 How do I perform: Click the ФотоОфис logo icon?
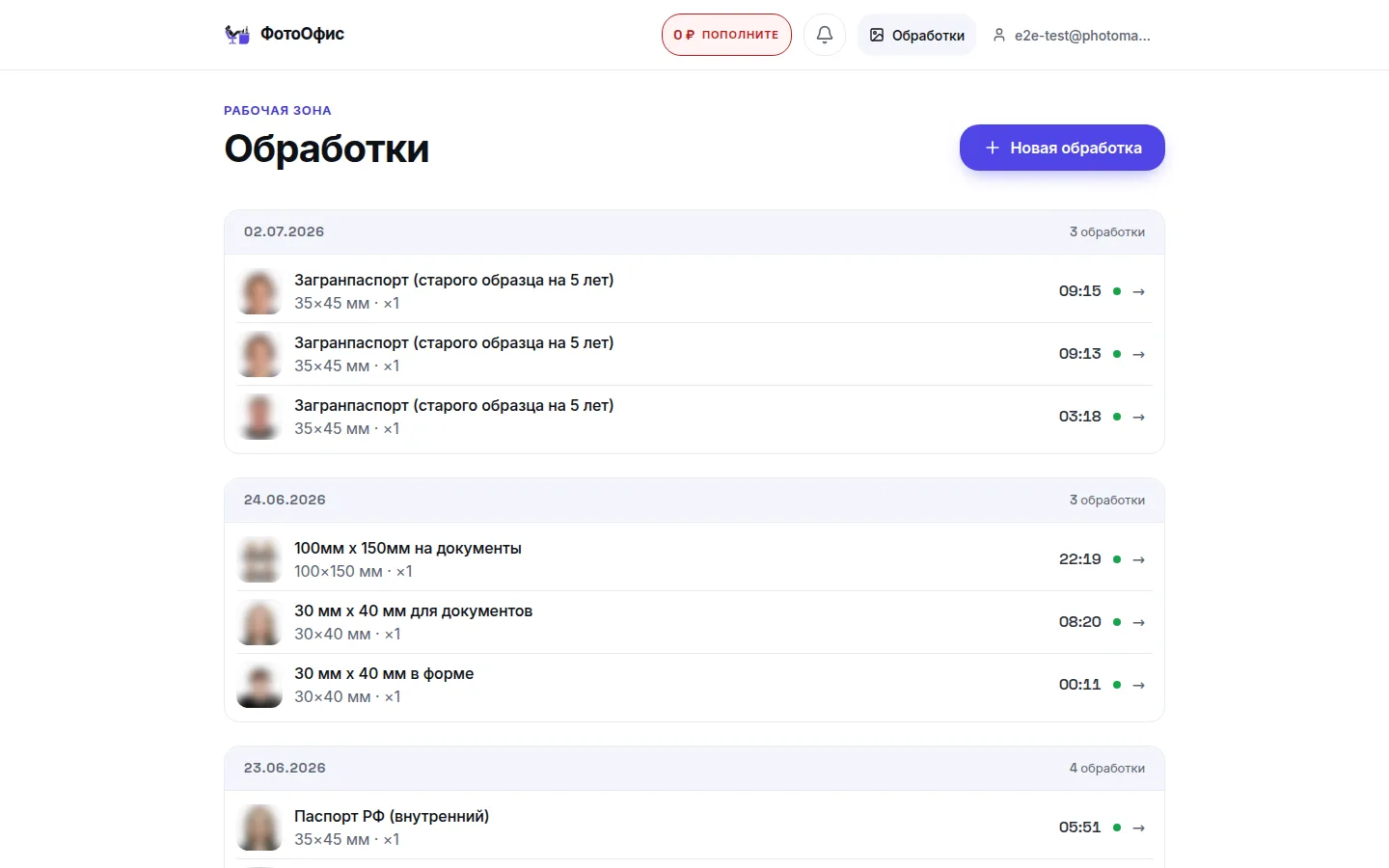pyautogui.click(x=237, y=35)
